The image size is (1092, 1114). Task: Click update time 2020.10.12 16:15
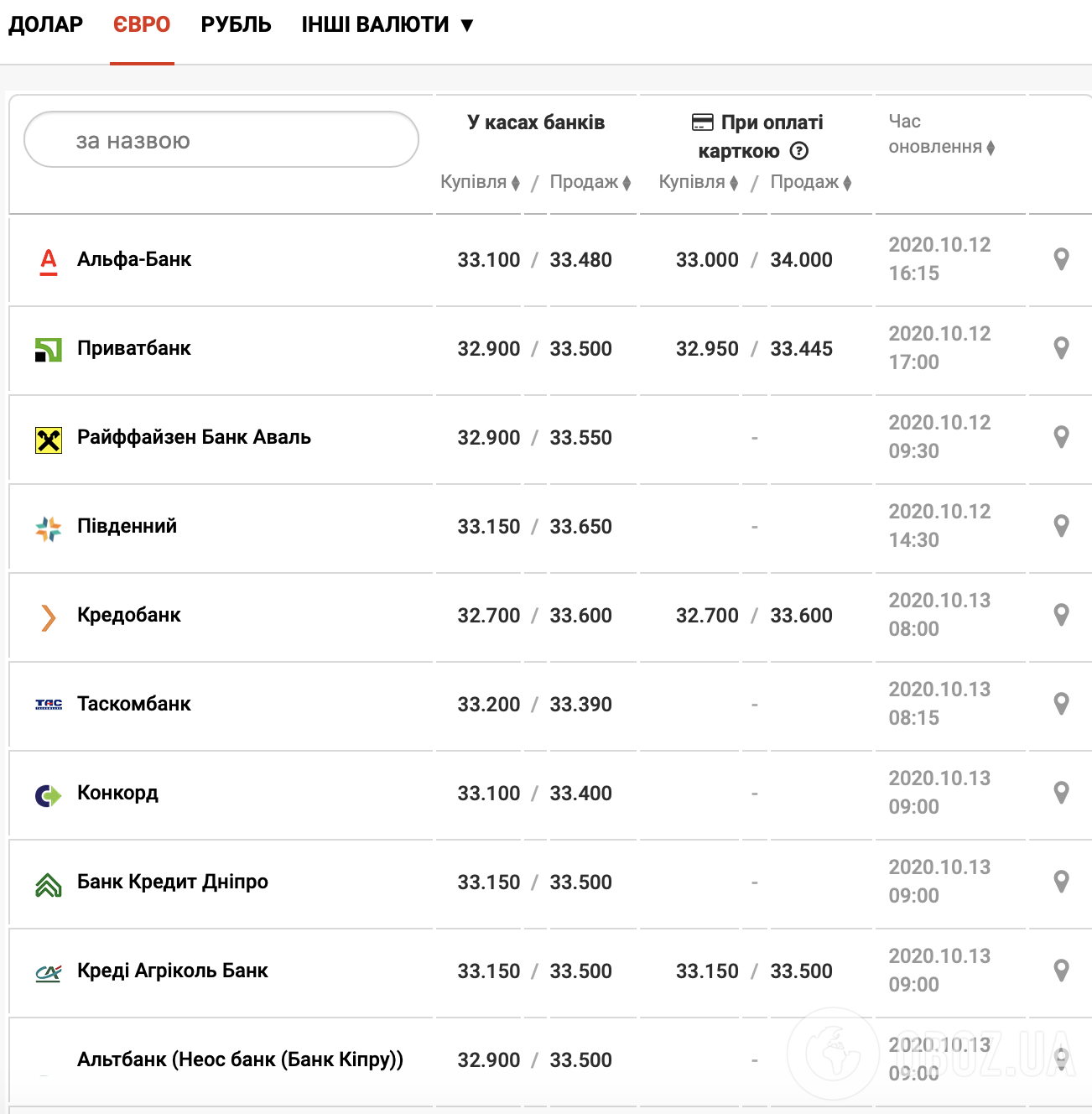point(939,259)
